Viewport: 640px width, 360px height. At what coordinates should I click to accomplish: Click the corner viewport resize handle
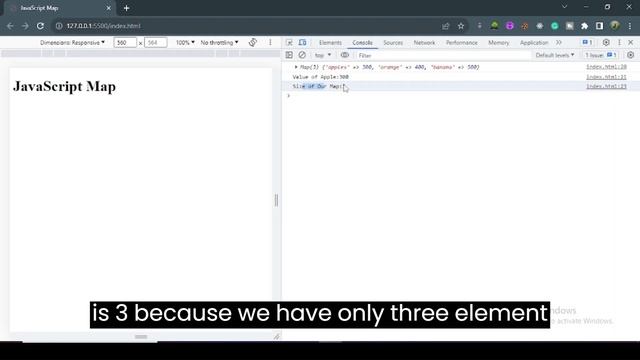click(276, 337)
